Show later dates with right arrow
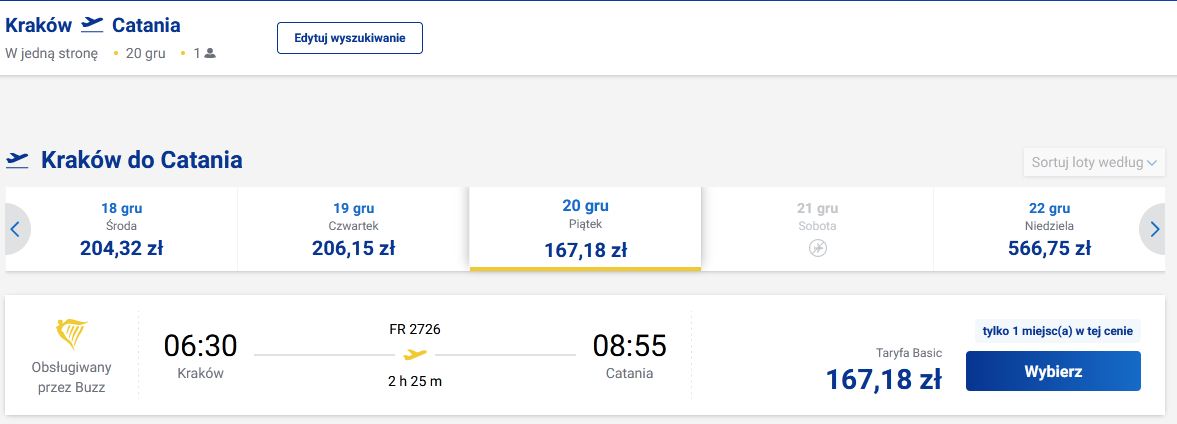 coord(1154,229)
